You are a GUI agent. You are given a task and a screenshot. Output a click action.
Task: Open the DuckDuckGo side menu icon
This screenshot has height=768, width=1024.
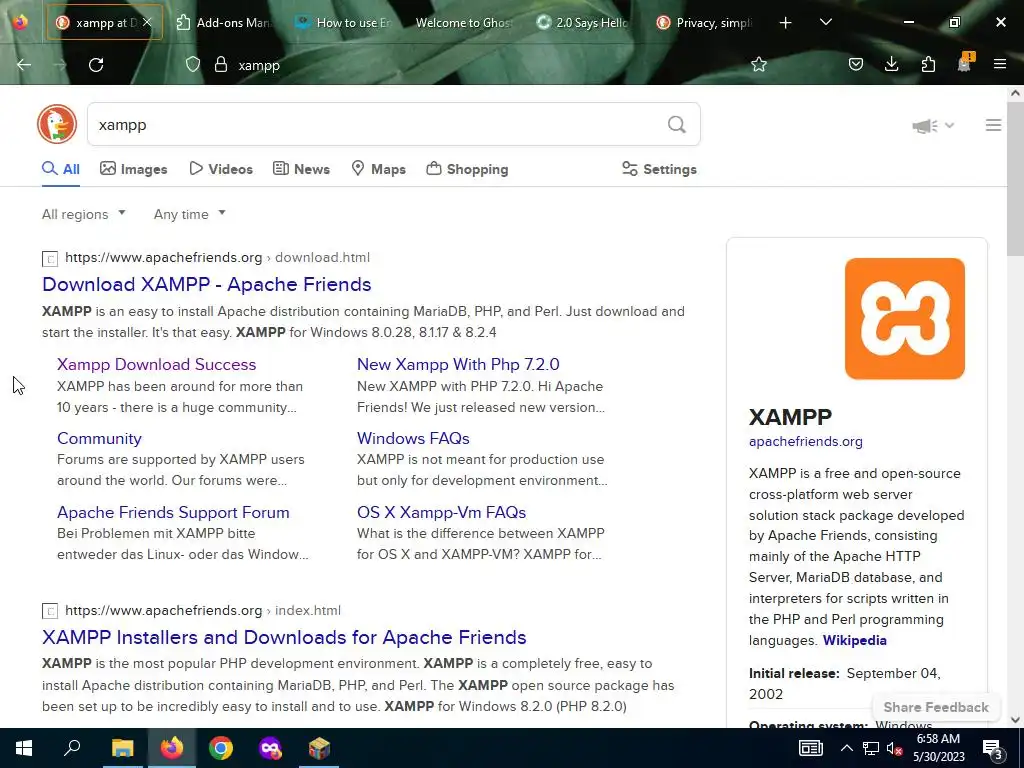pyautogui.click(x=993, y=125)
